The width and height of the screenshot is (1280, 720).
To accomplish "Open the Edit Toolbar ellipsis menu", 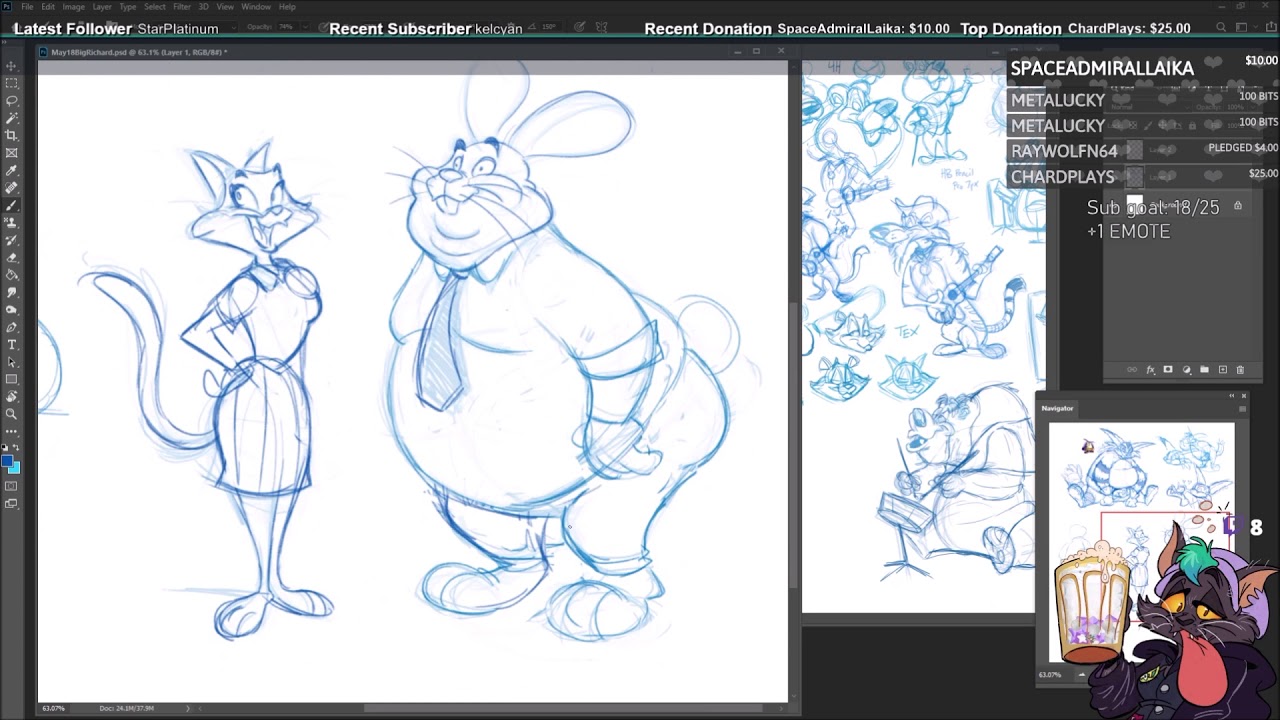I will pos(12,431).
